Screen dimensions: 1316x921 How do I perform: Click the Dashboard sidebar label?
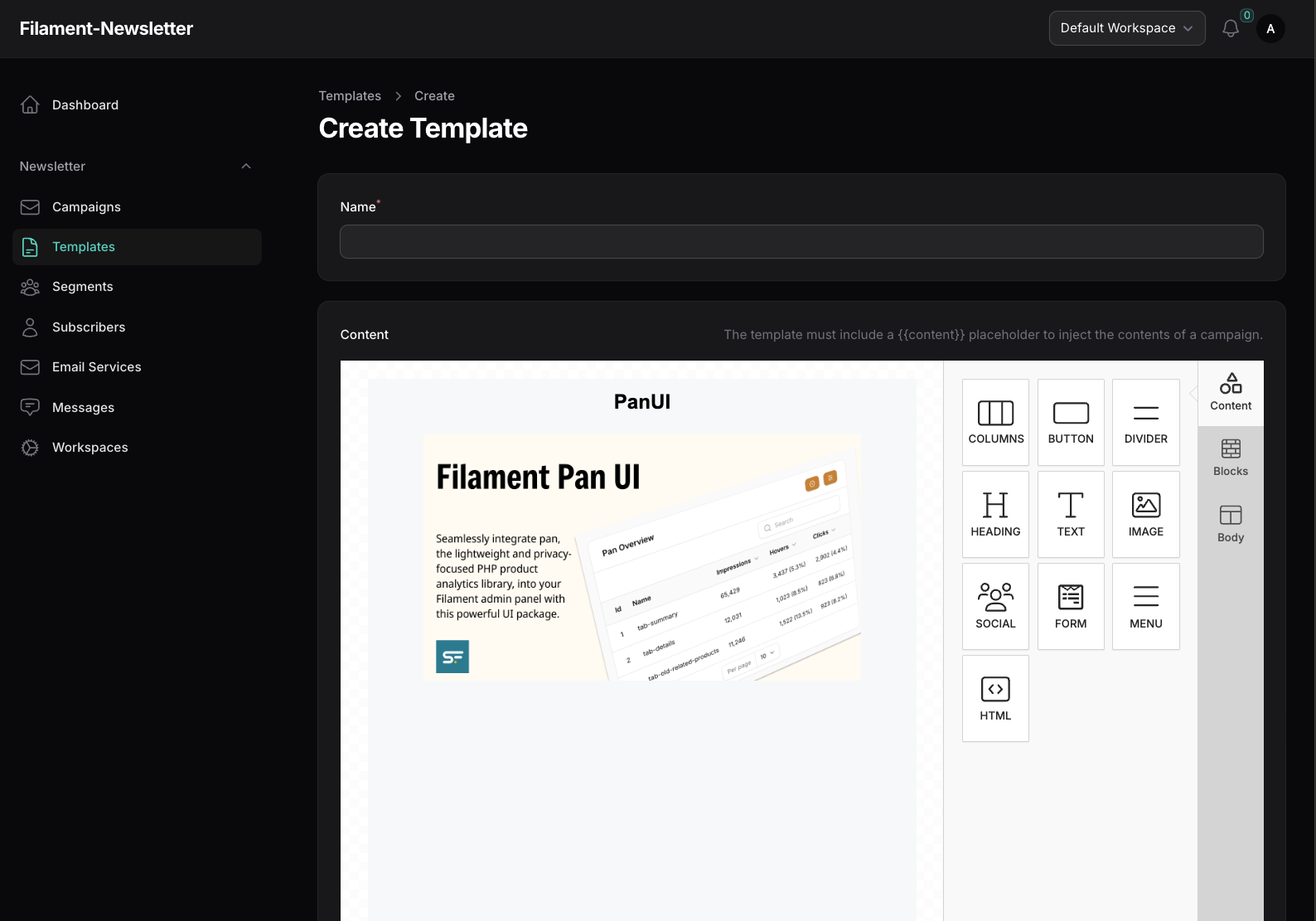click(85, 105)
